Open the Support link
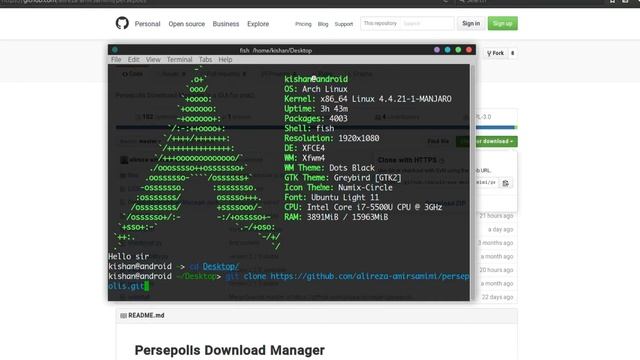640x360 pixels. pos(344,24)
